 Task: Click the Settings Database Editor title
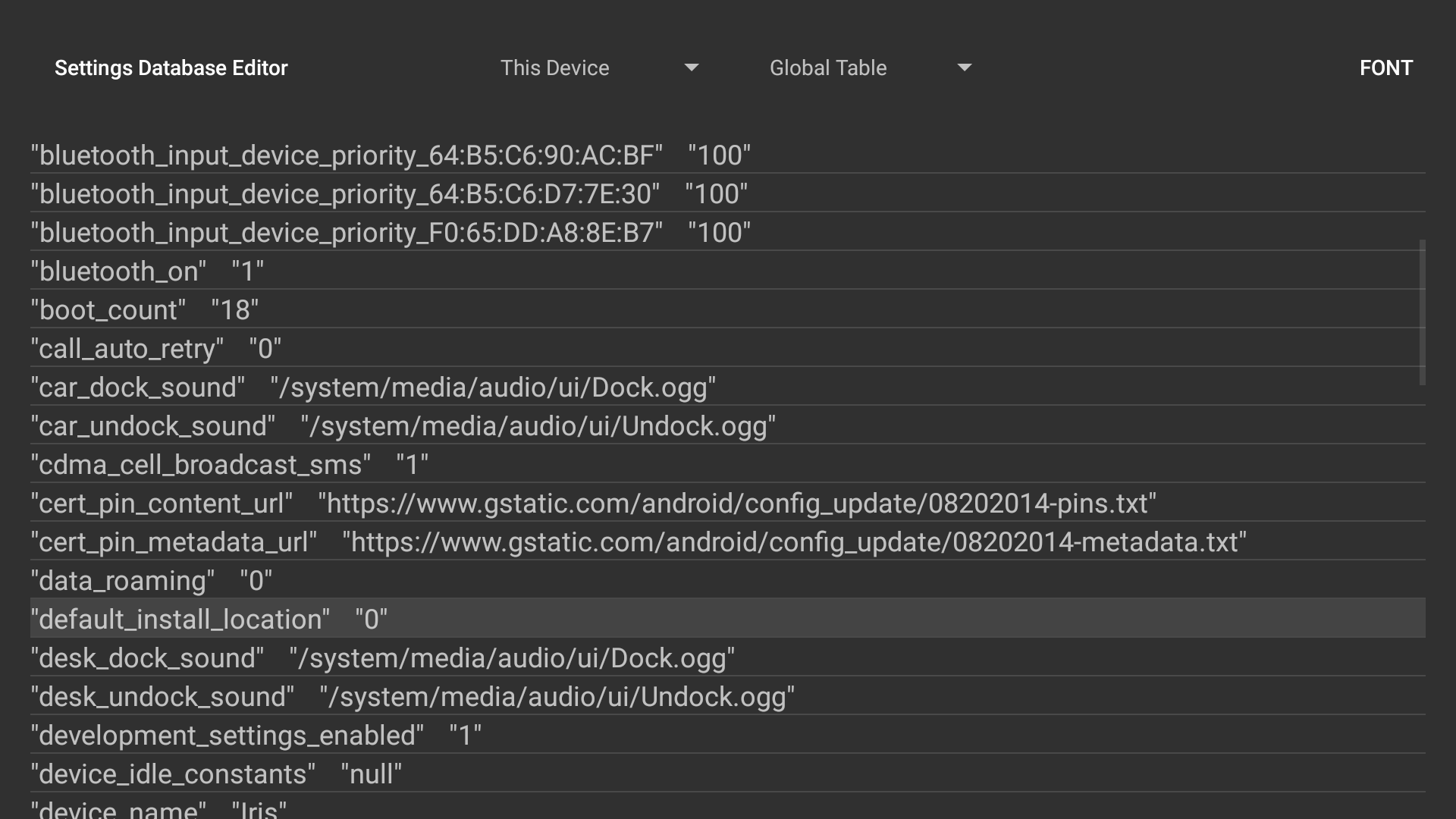click(171, 67)
